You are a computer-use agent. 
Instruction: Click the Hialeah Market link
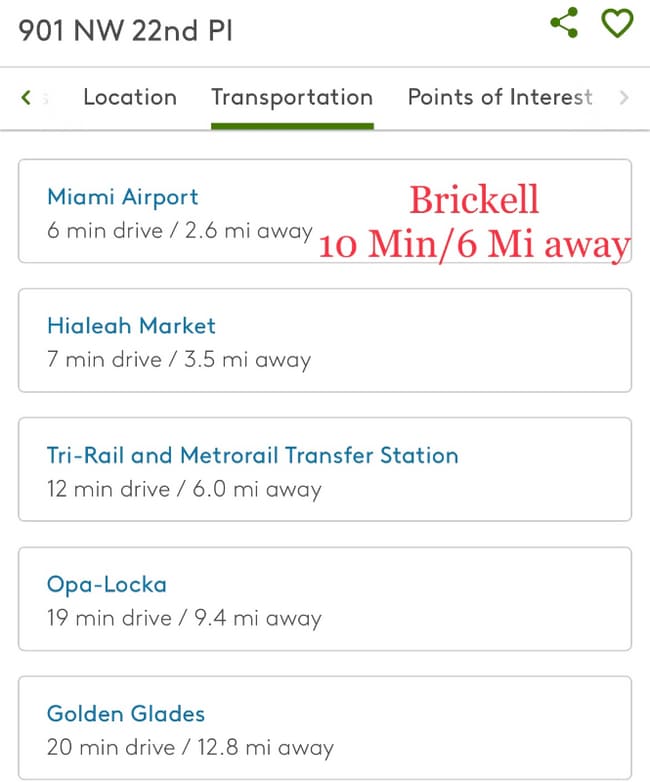pyautogui.click(x=131, y=326)
